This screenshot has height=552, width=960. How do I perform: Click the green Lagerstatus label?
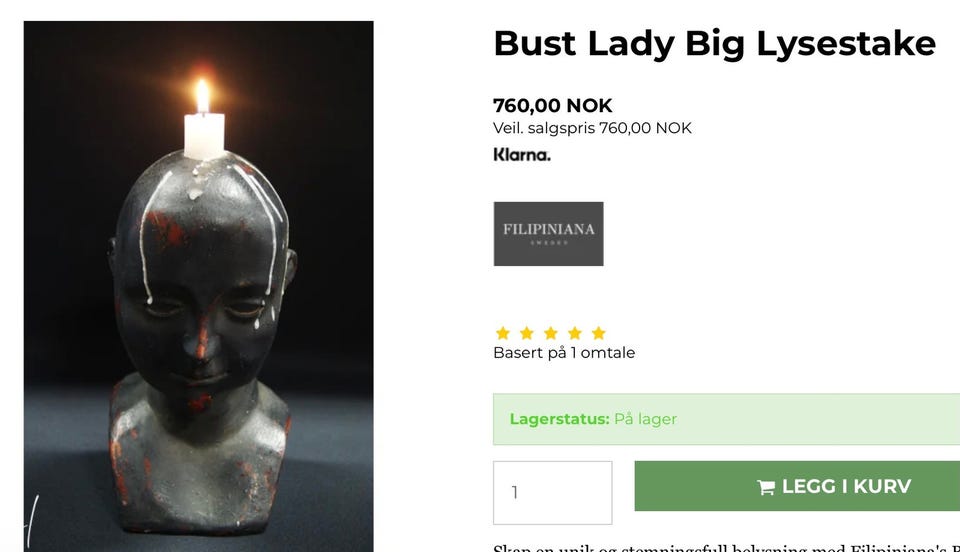coord(559,419)
